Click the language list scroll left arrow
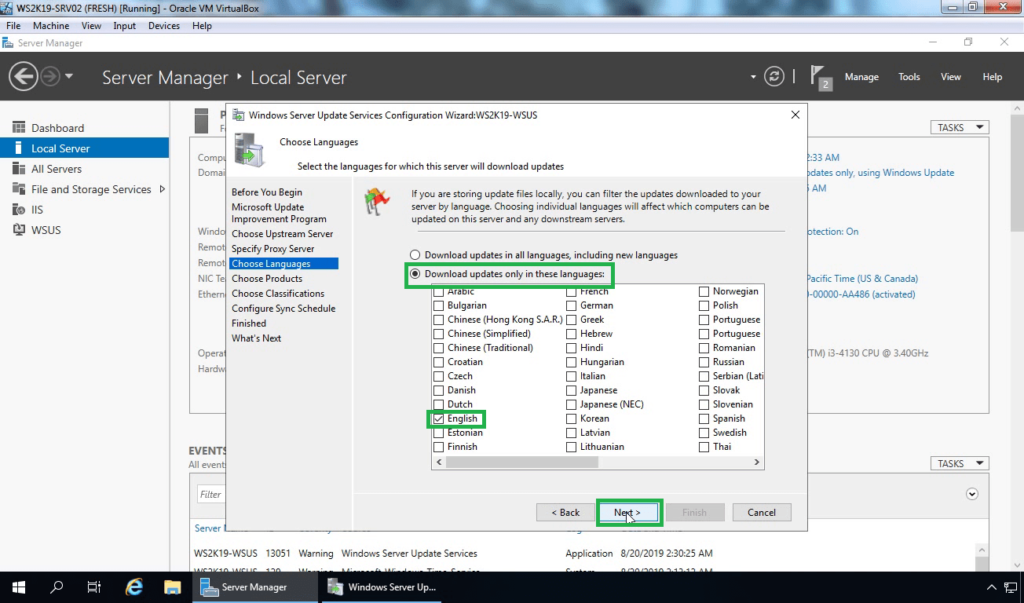Image resolution: width=1024 pixels, height=603 pixels. pyautogui.click(x=439, y=462)
